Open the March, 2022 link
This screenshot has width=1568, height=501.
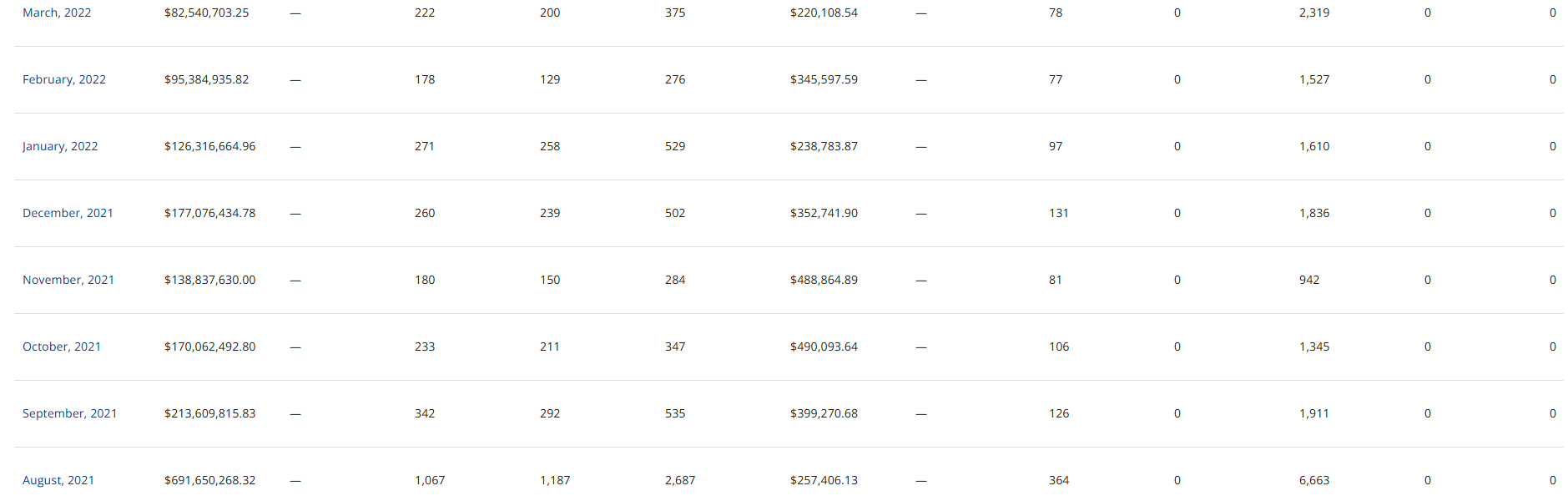tap(57, 13)
